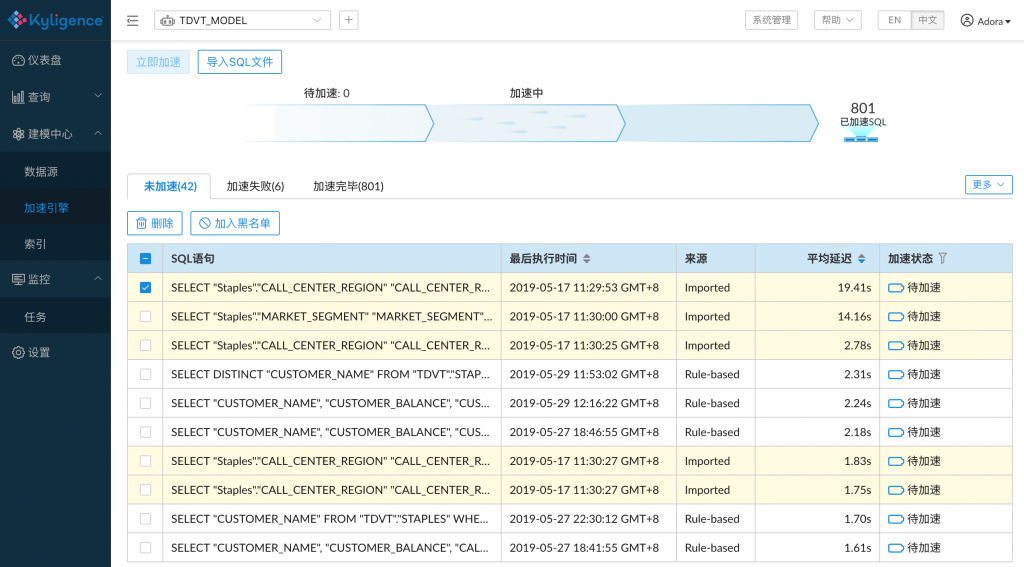Click 加入黑名单 button
Image resolution: width=1024 pixels, height=567 pixels.
[x=235, y=223]
